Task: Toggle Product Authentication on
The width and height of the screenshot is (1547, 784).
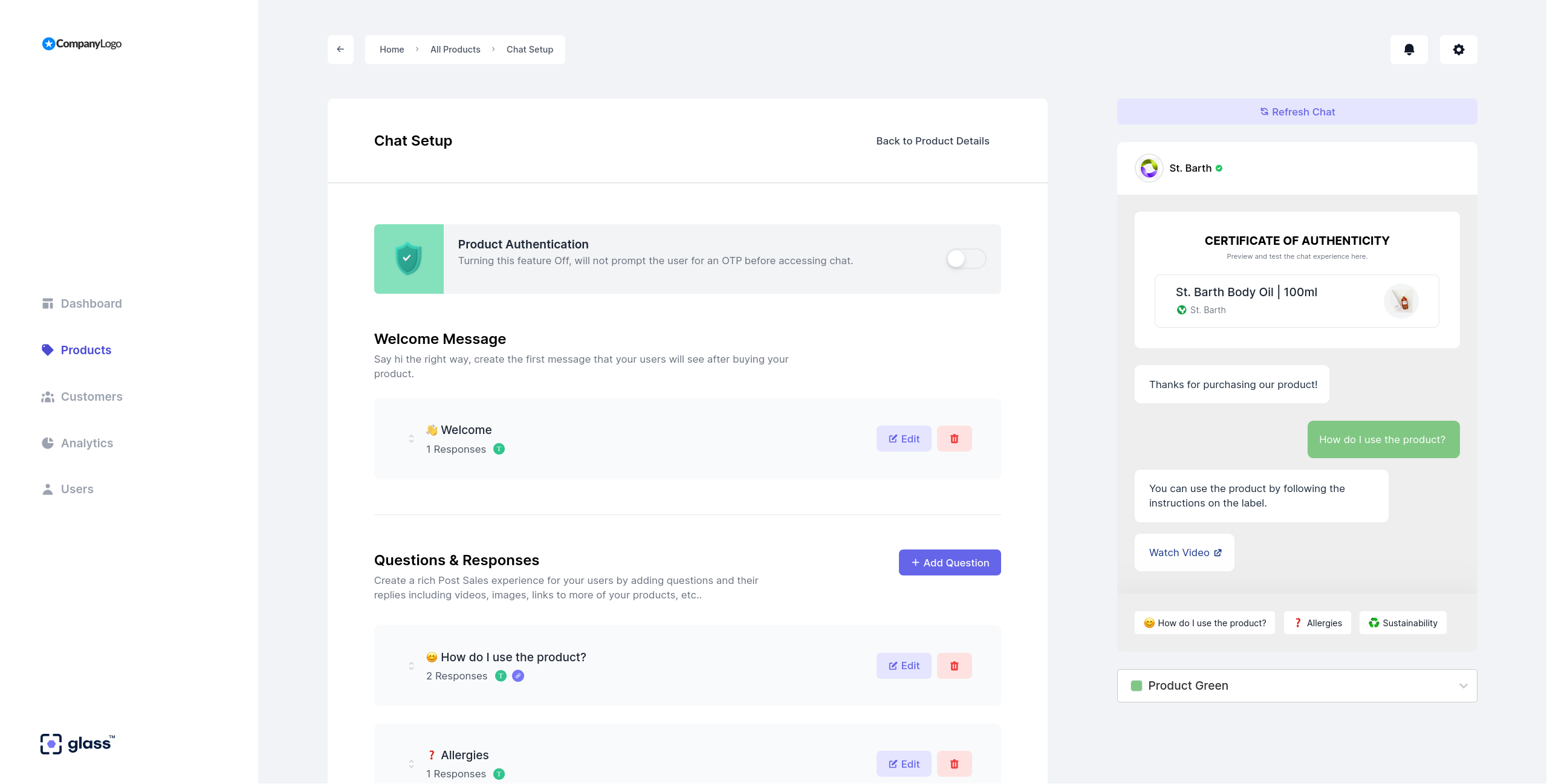Action: pyautogui.click(x=964, y=259)
